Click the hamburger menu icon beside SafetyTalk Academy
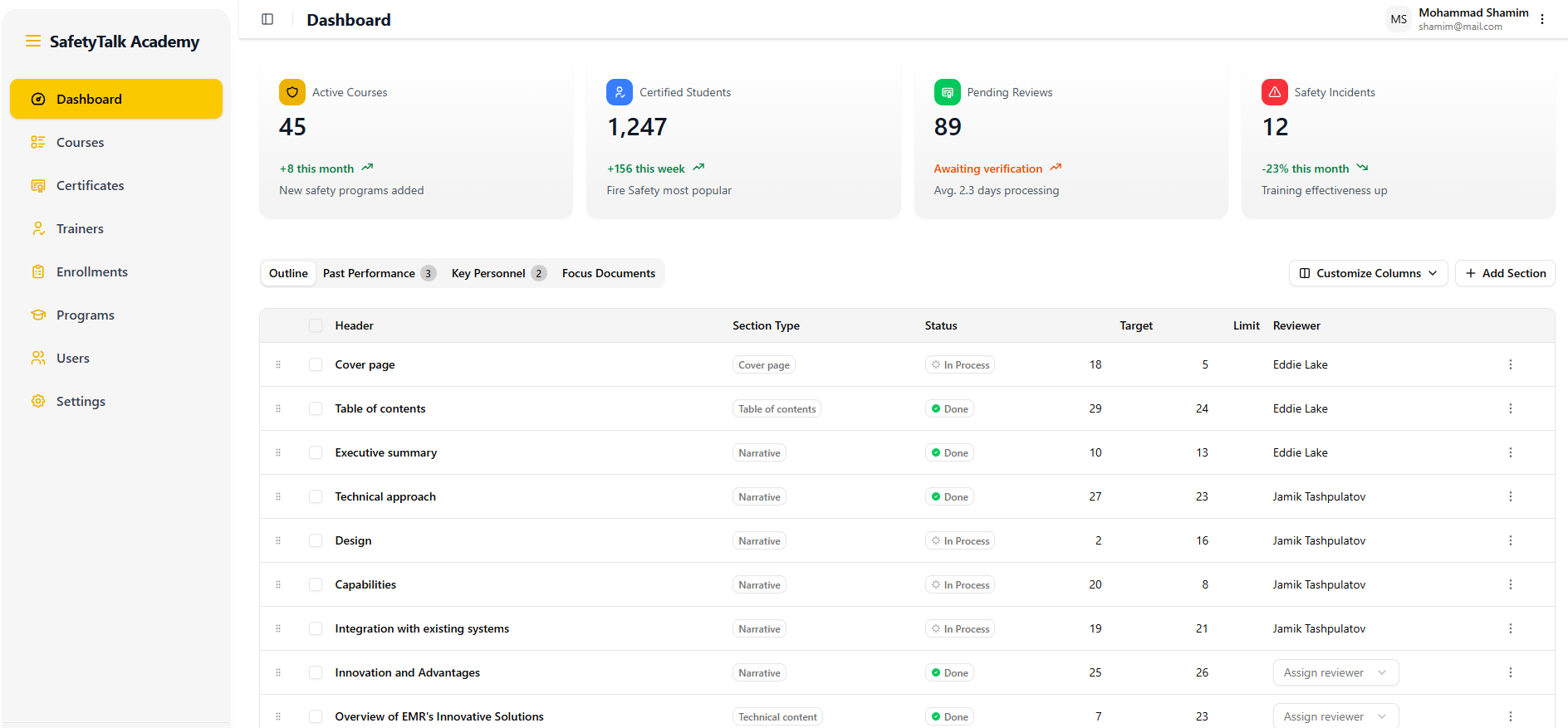This screenshot has height=728, width=1568. (x=33, y=42)
